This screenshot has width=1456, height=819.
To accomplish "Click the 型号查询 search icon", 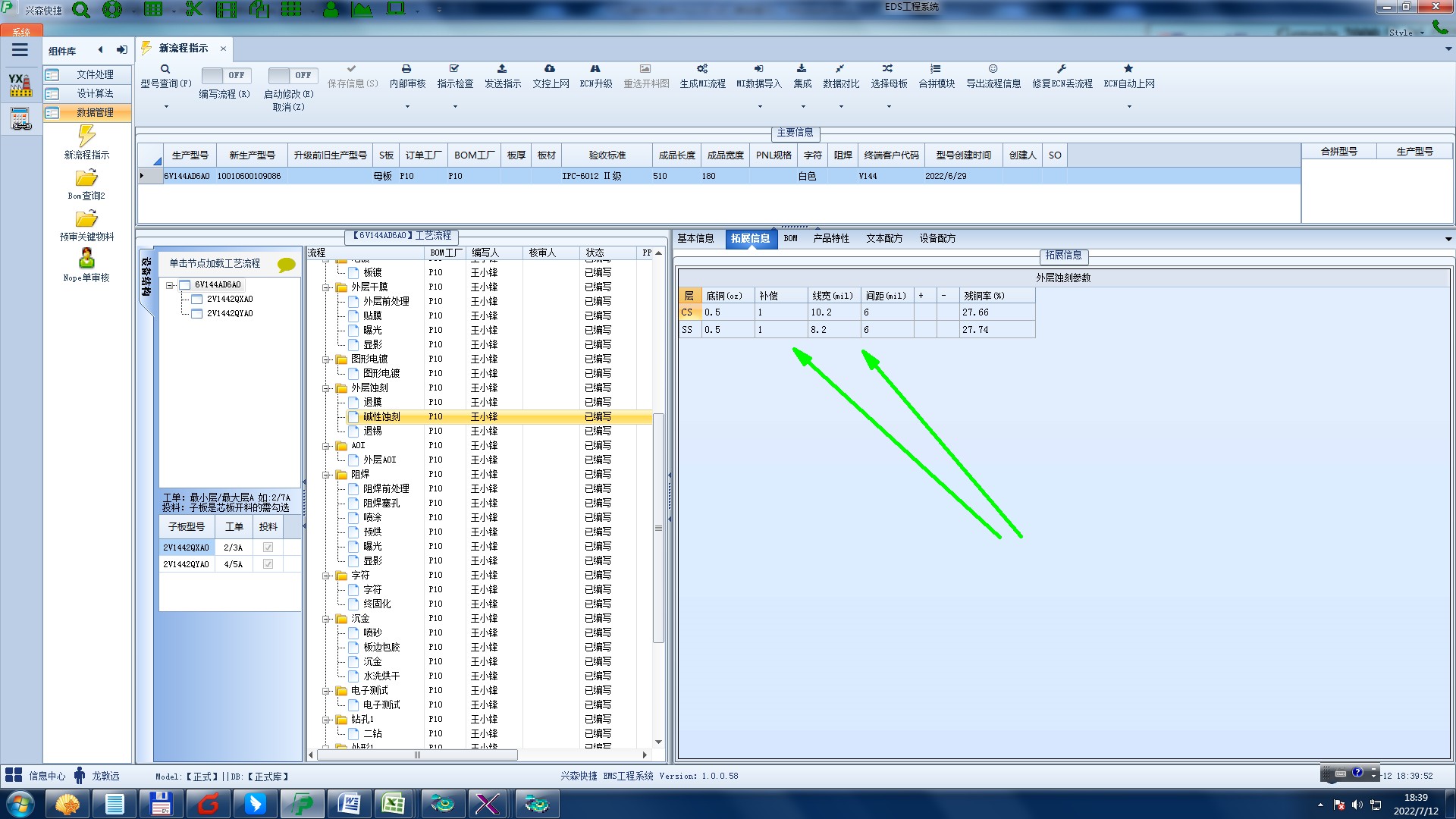I will [165, 69].
